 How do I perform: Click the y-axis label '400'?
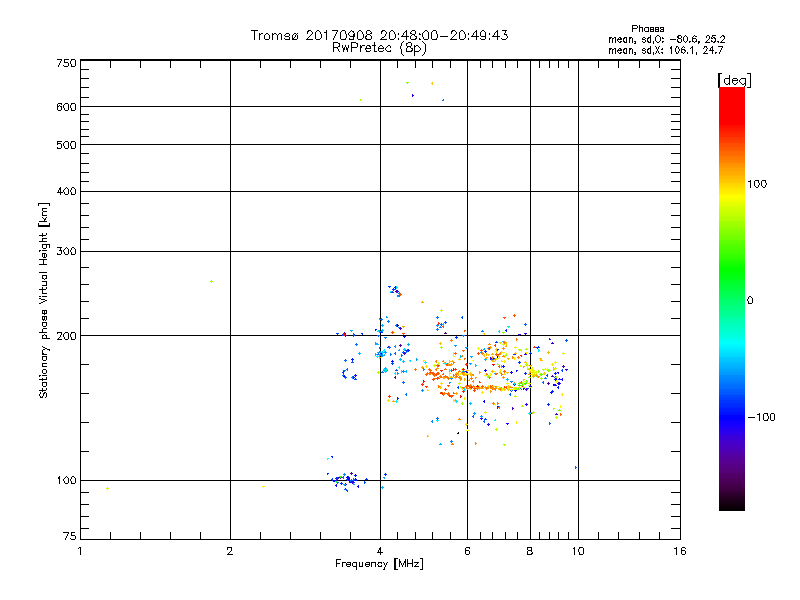66,192
